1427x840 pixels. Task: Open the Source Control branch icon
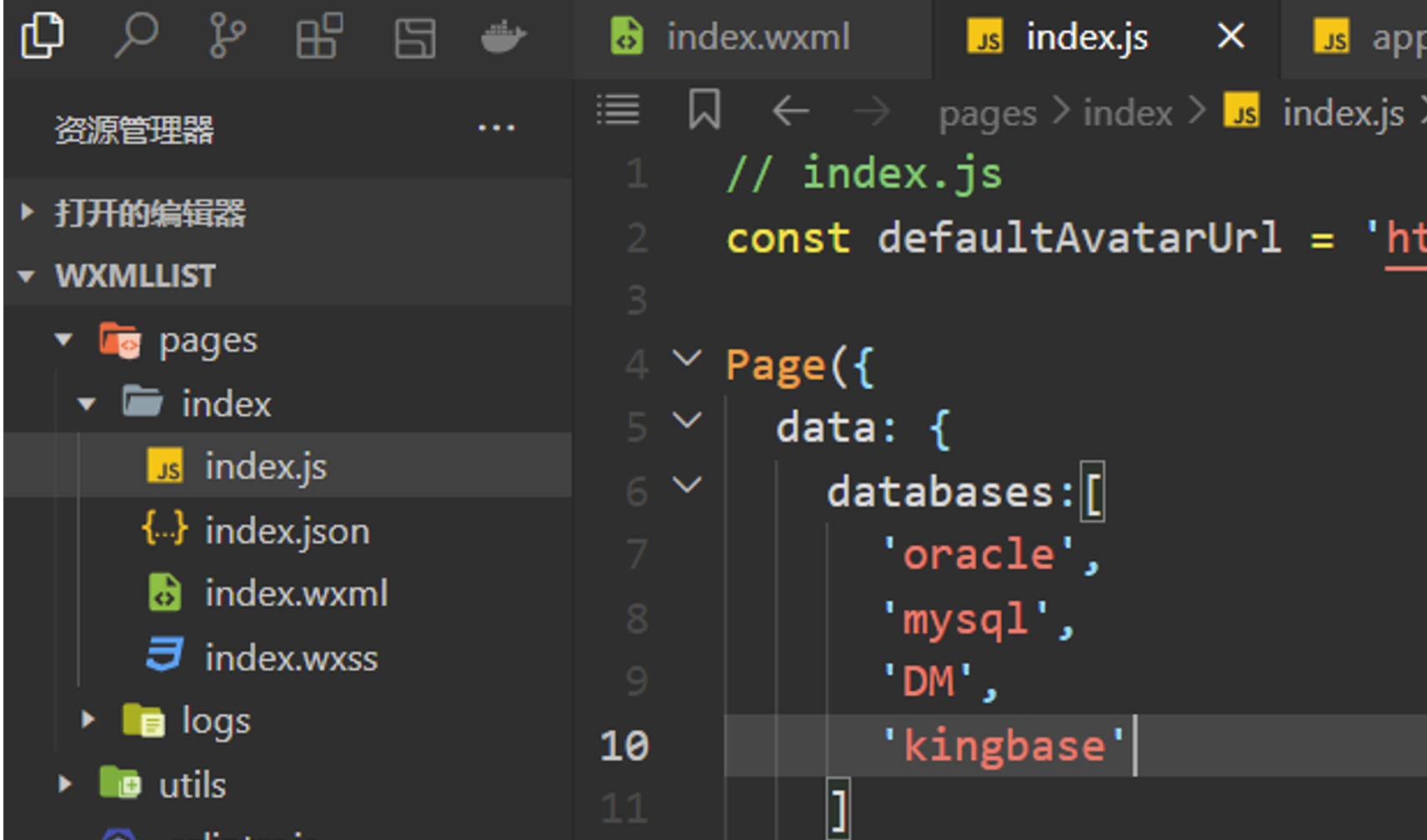(x=227, y=37)
